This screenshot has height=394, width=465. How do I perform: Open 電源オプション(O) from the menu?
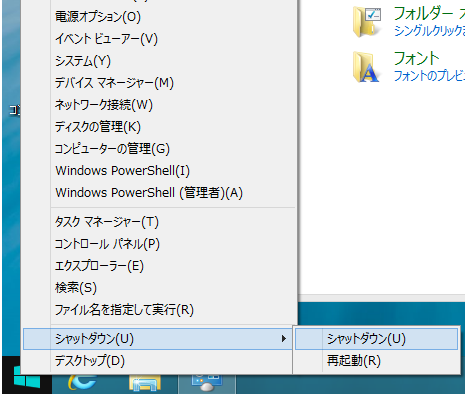tap(159, 17)
